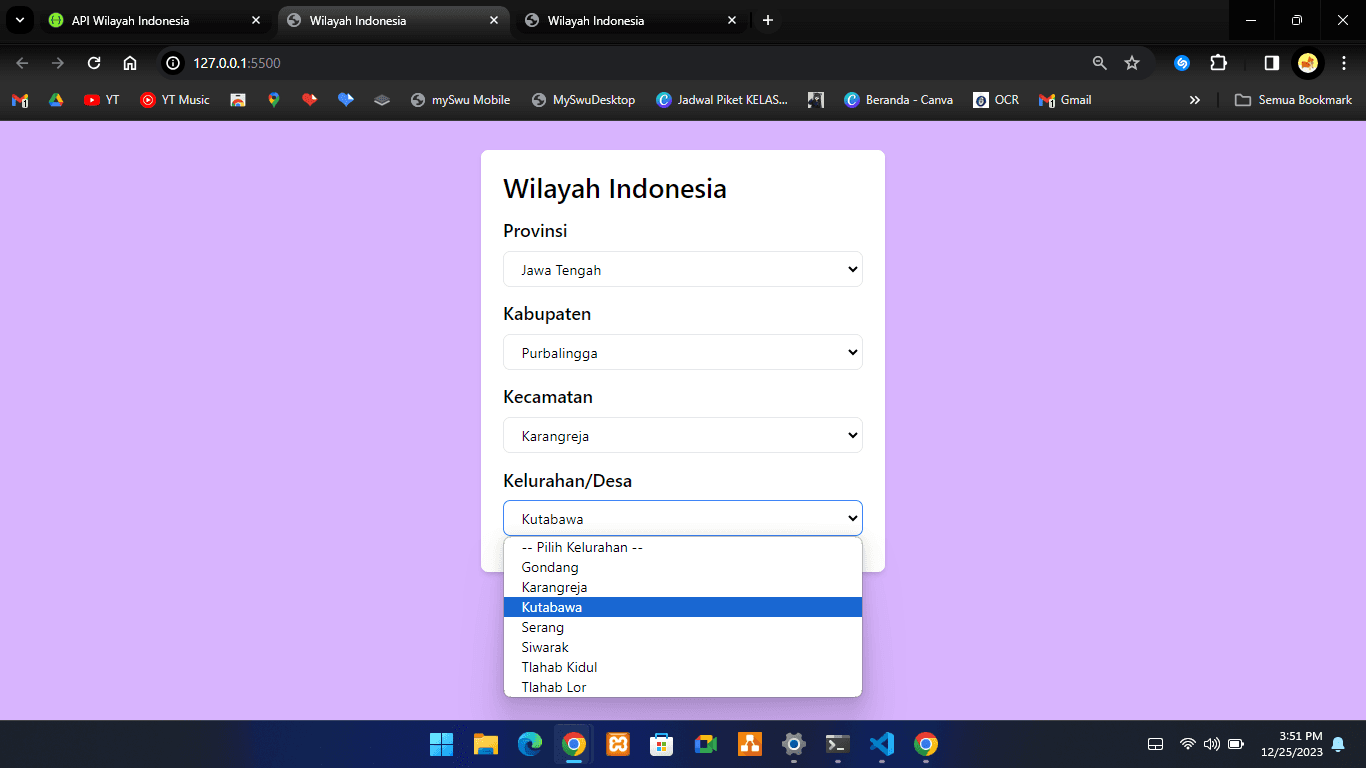Open a new browser tab
This screenshot has height=768, width=1366.
[767, 20]
